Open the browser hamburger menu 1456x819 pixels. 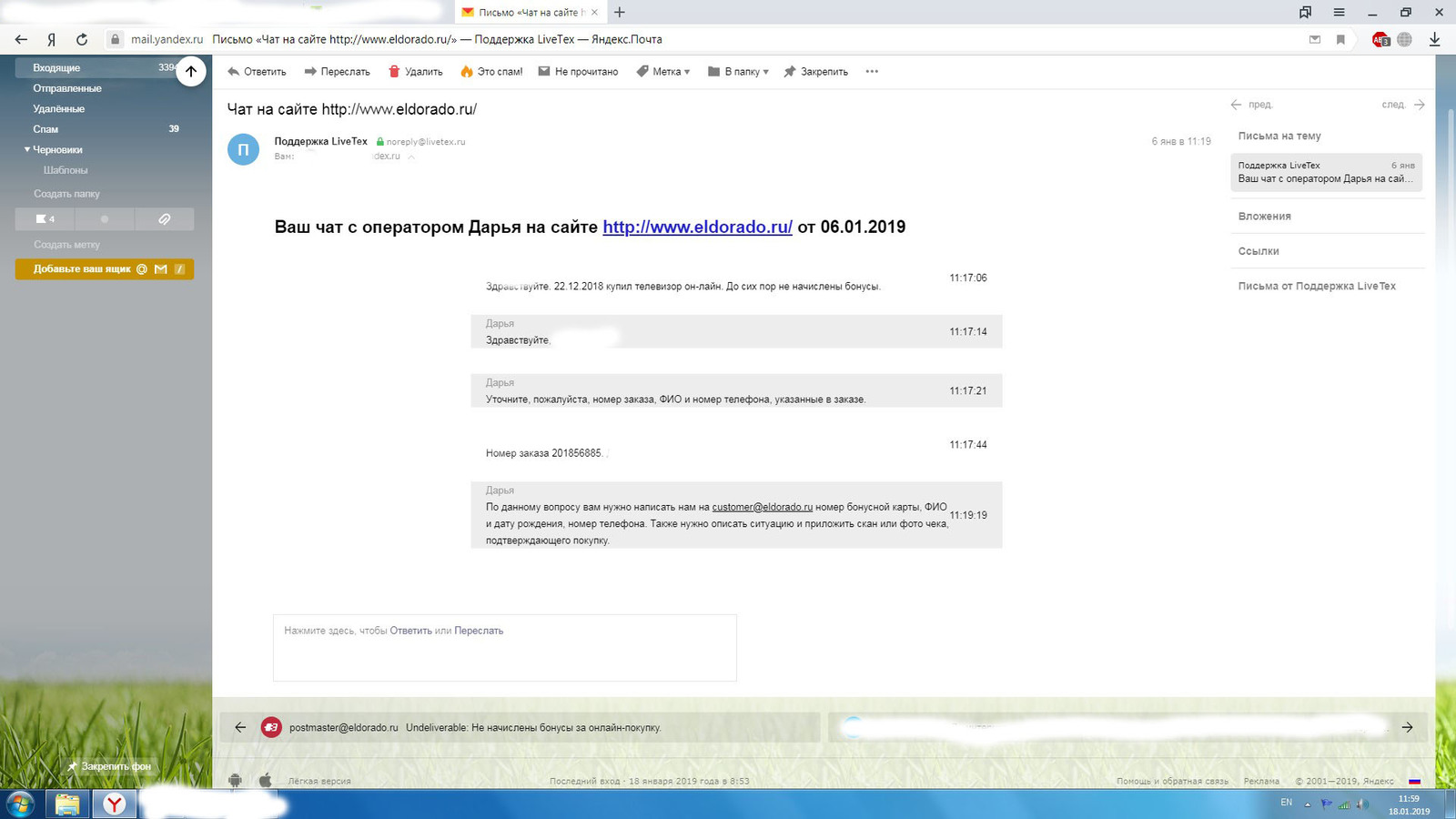coord(1339,12)
